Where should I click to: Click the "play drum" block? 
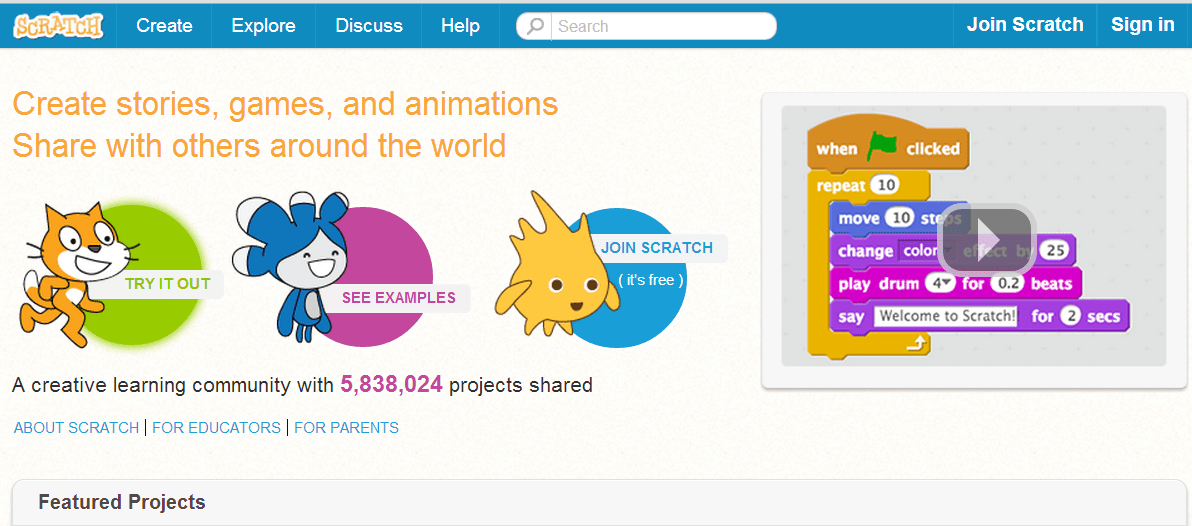pyautogui.click(x=955, y=284)
